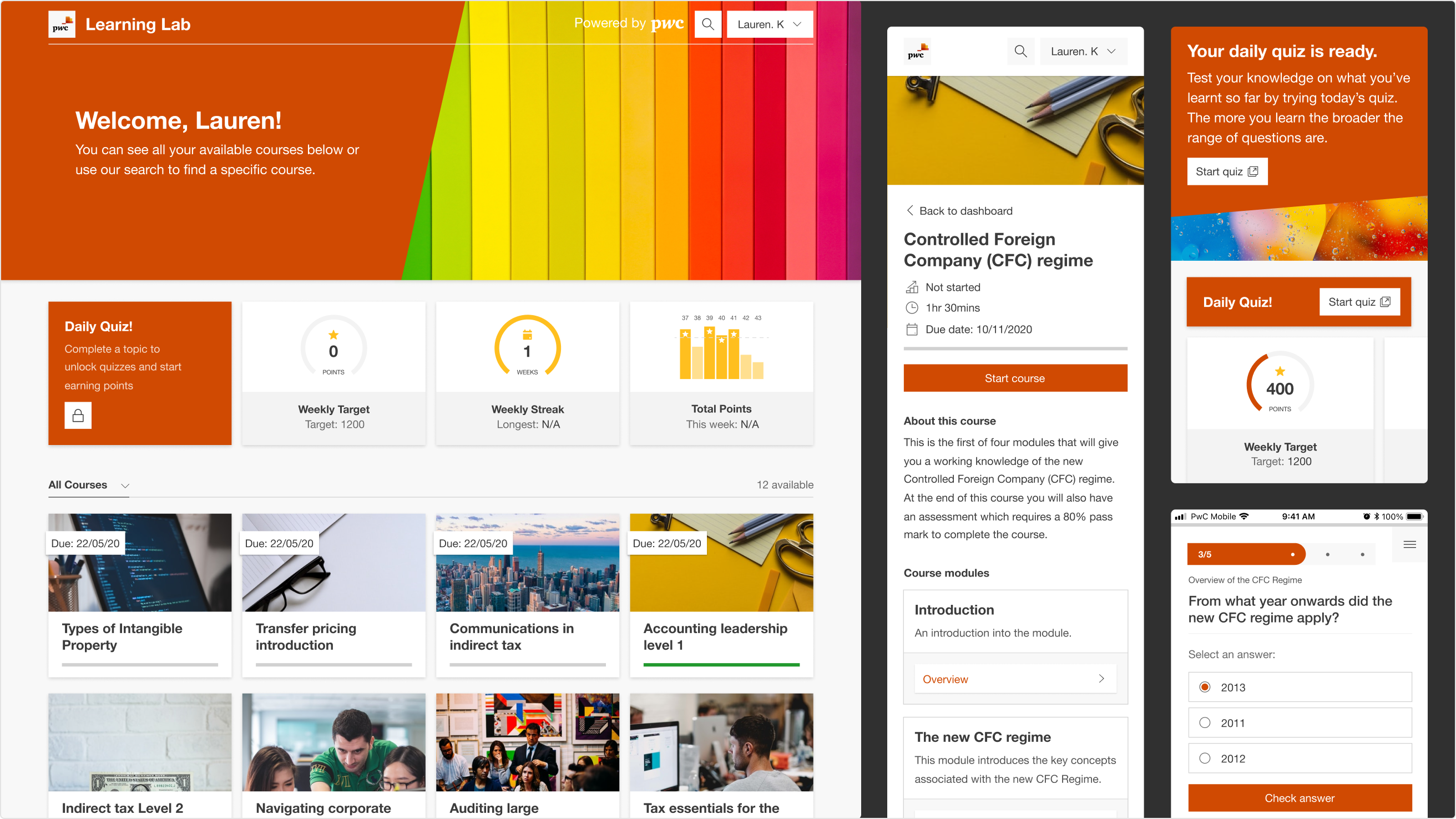Click Start quiz in the daily quiz banner
Image resolution: width=1456 pixels, height=819 pixels.
click(x=1227, y=171)
